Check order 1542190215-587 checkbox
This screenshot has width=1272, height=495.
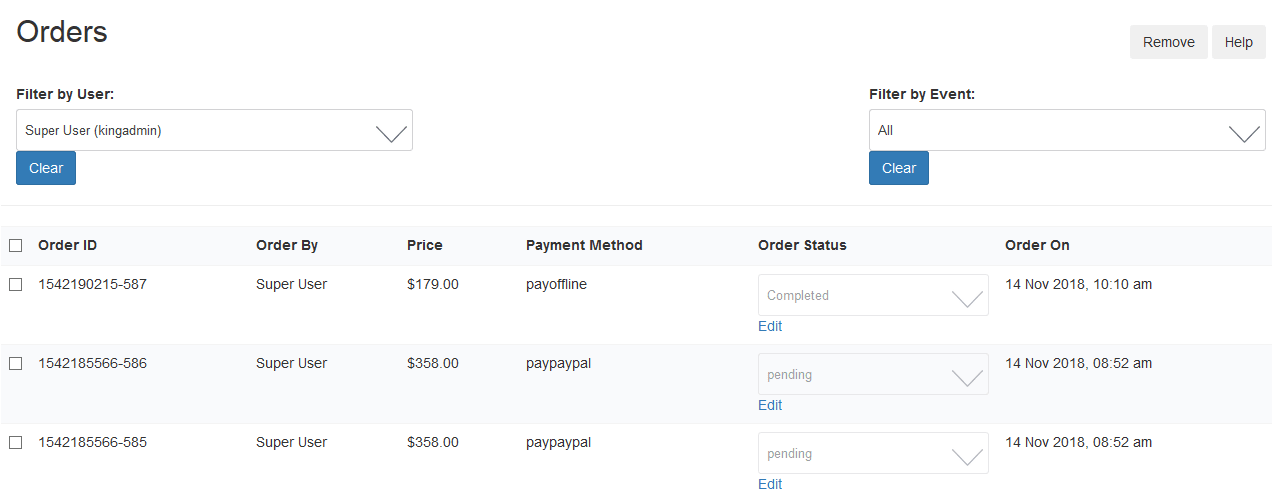pos(15,284)
